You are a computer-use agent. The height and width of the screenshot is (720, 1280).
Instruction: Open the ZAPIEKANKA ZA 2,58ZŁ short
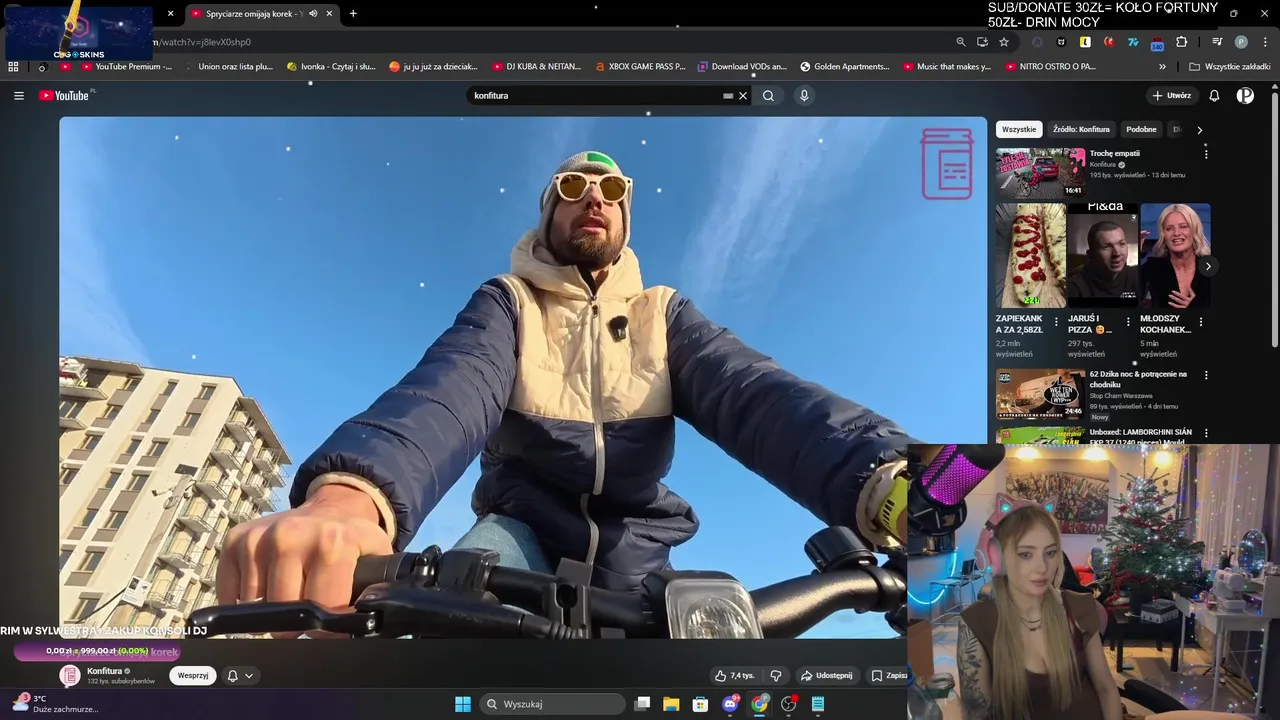click(x=1030, y=256)
